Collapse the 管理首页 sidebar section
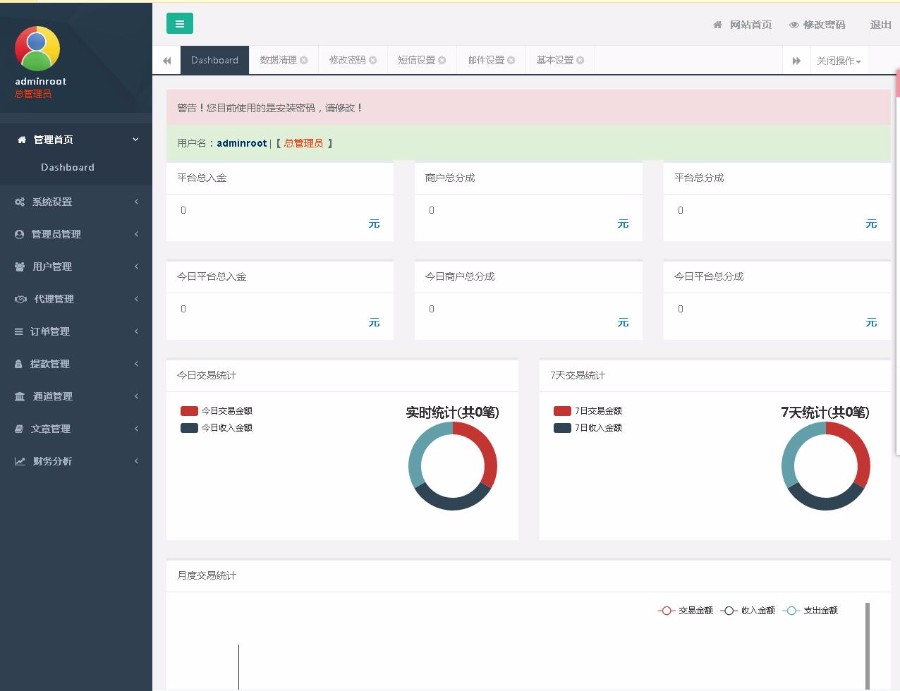 (77, 139)
